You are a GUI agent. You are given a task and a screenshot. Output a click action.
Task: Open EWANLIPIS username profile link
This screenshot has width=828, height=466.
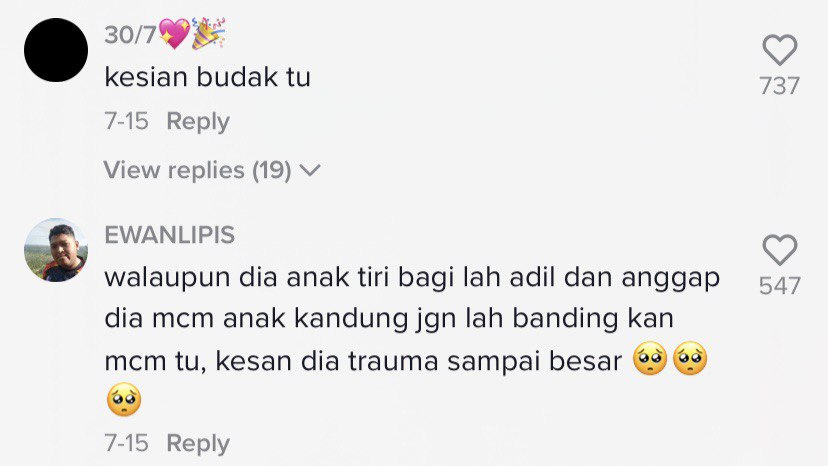click(x=170, y=235)
